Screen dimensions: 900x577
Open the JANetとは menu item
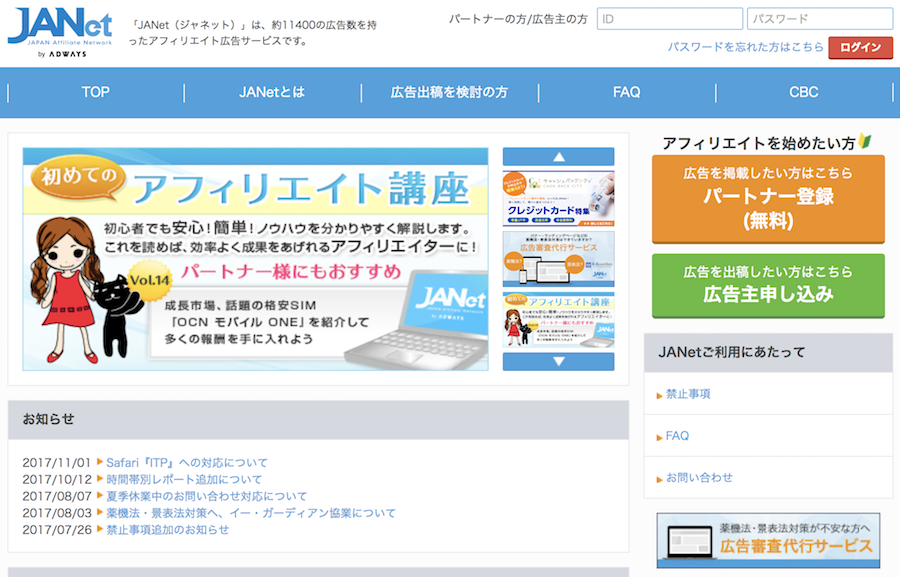pos(272,92)
